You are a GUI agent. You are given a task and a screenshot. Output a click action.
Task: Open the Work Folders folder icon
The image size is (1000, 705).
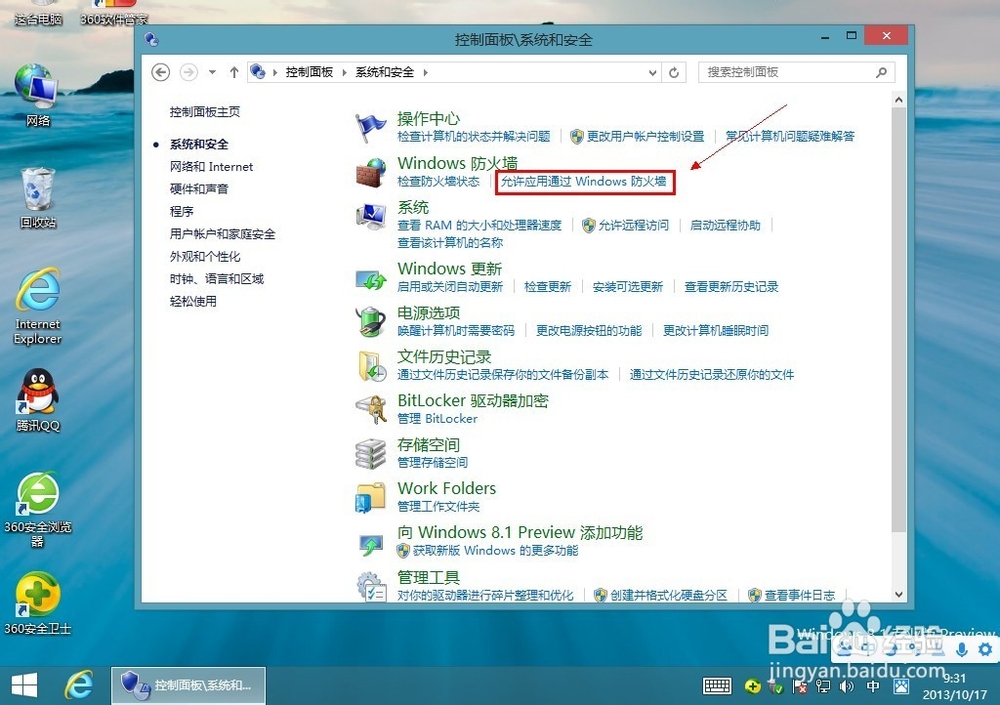[x=371, y=496]
